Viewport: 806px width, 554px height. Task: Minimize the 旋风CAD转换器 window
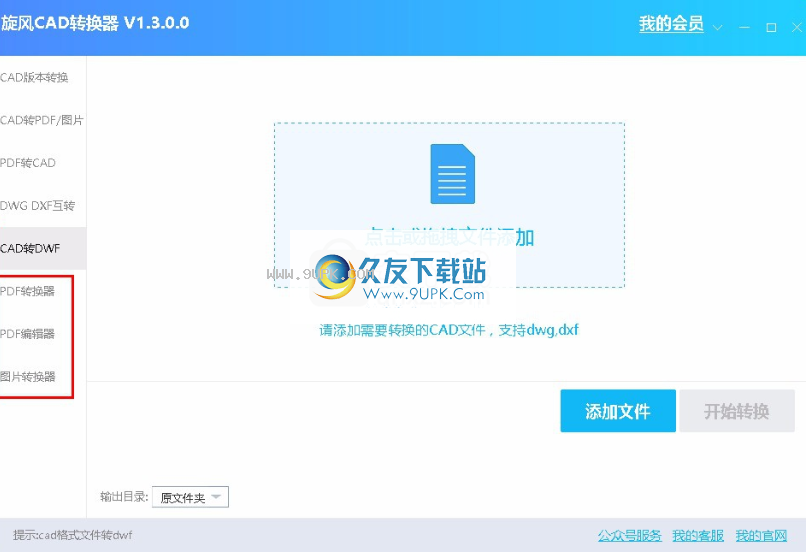click(744, 27)
